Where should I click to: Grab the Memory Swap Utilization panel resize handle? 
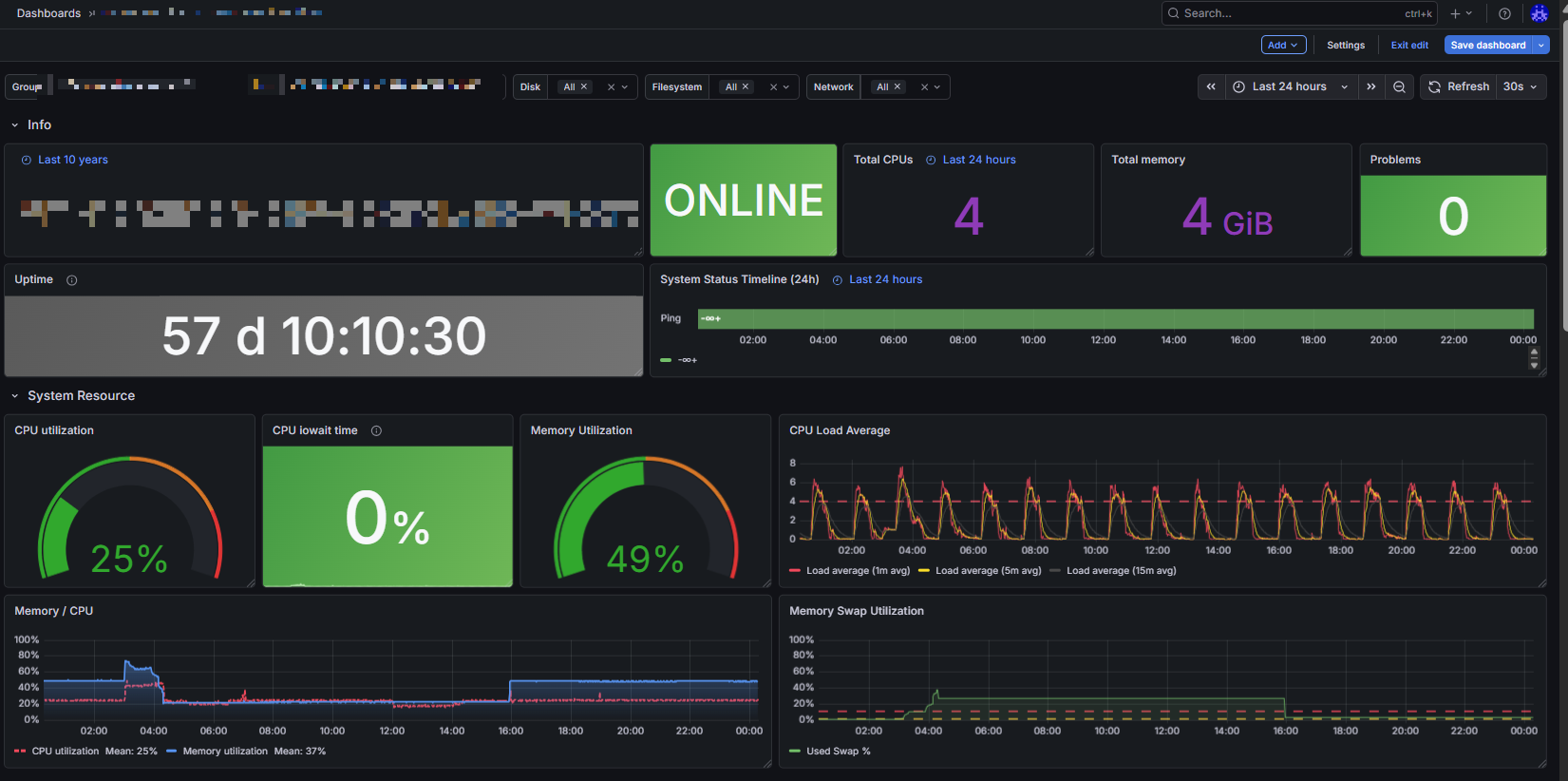point(1542,763)
